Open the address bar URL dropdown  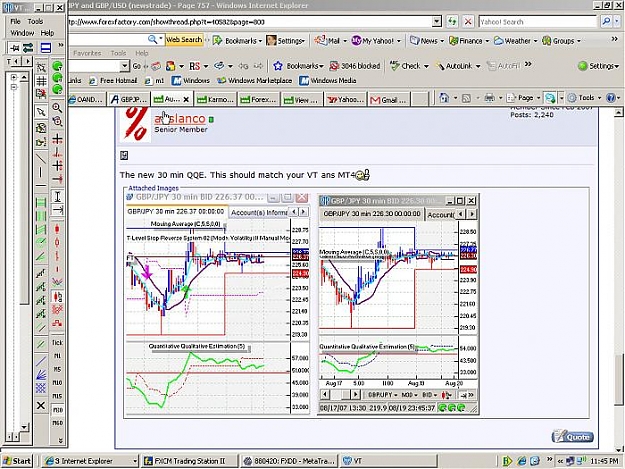pos(437,22)
